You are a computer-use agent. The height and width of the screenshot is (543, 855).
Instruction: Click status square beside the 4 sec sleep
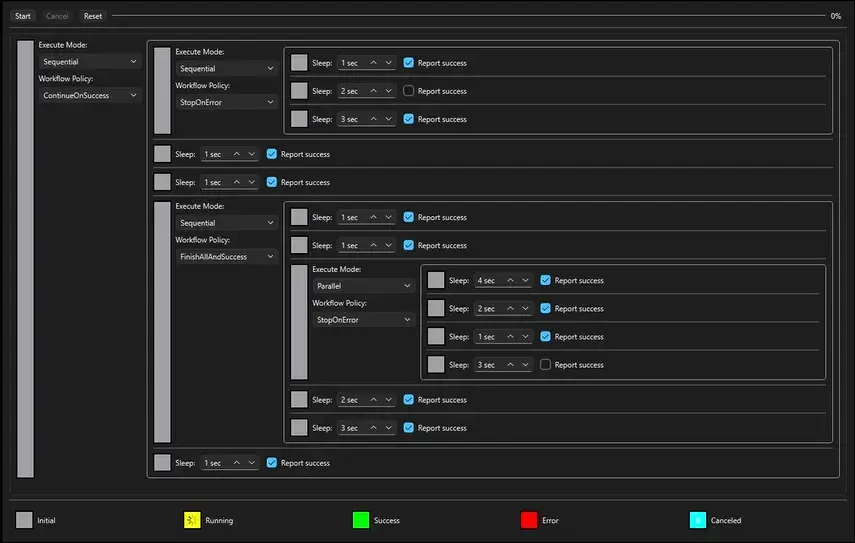436,280
